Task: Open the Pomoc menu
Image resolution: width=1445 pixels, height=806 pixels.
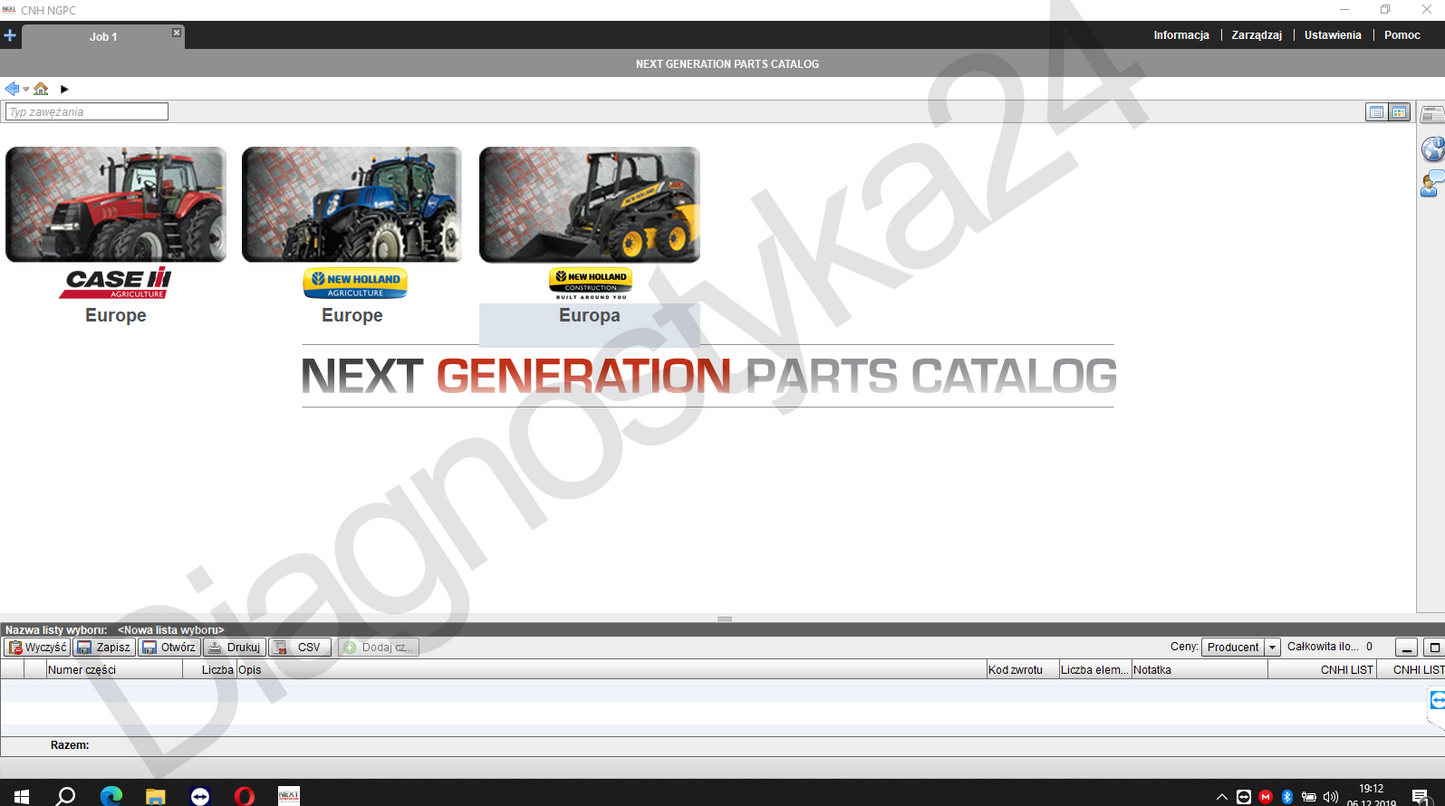Action: [1402, 35]
